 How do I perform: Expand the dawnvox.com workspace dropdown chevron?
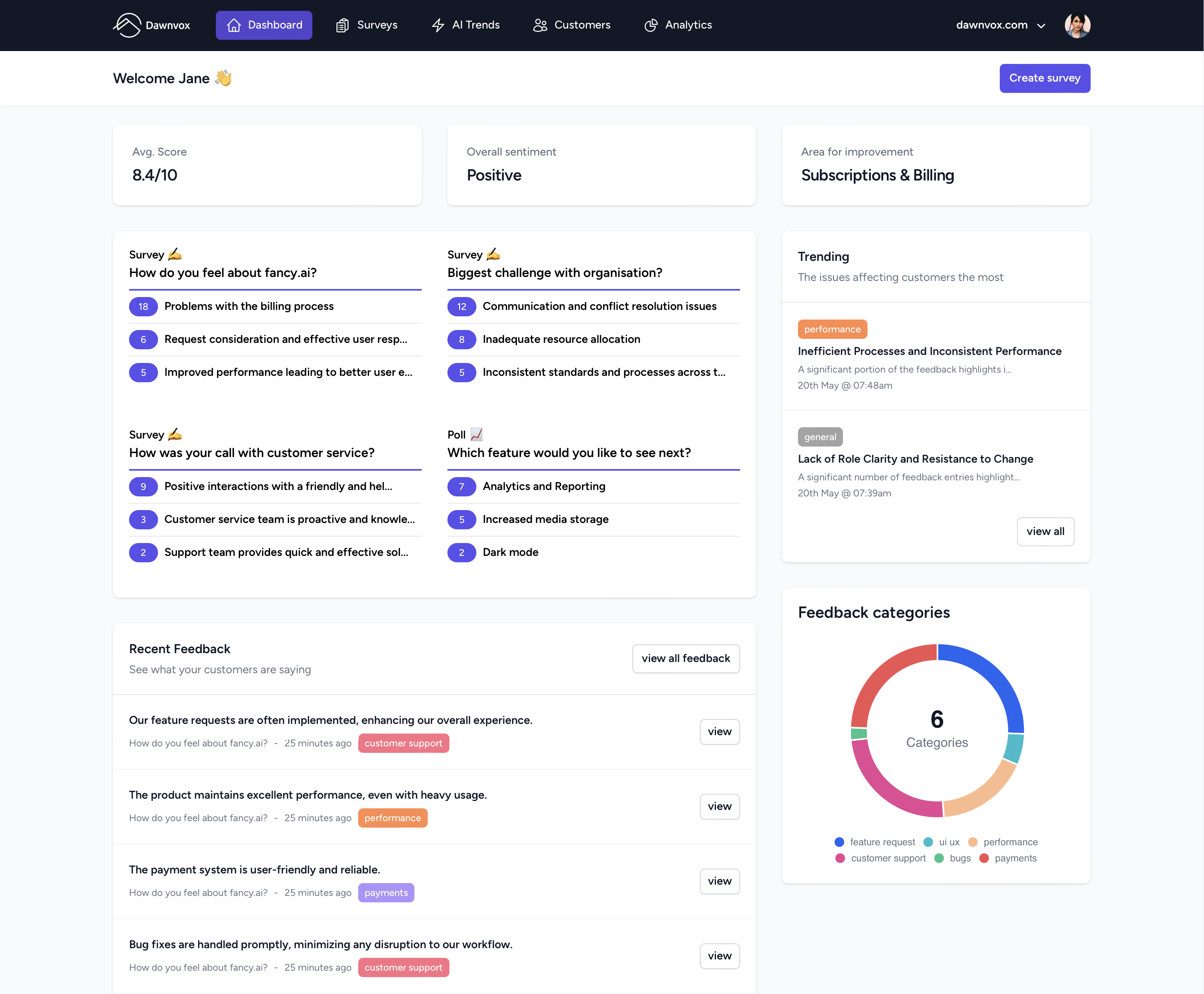(x=1042, y=26)
